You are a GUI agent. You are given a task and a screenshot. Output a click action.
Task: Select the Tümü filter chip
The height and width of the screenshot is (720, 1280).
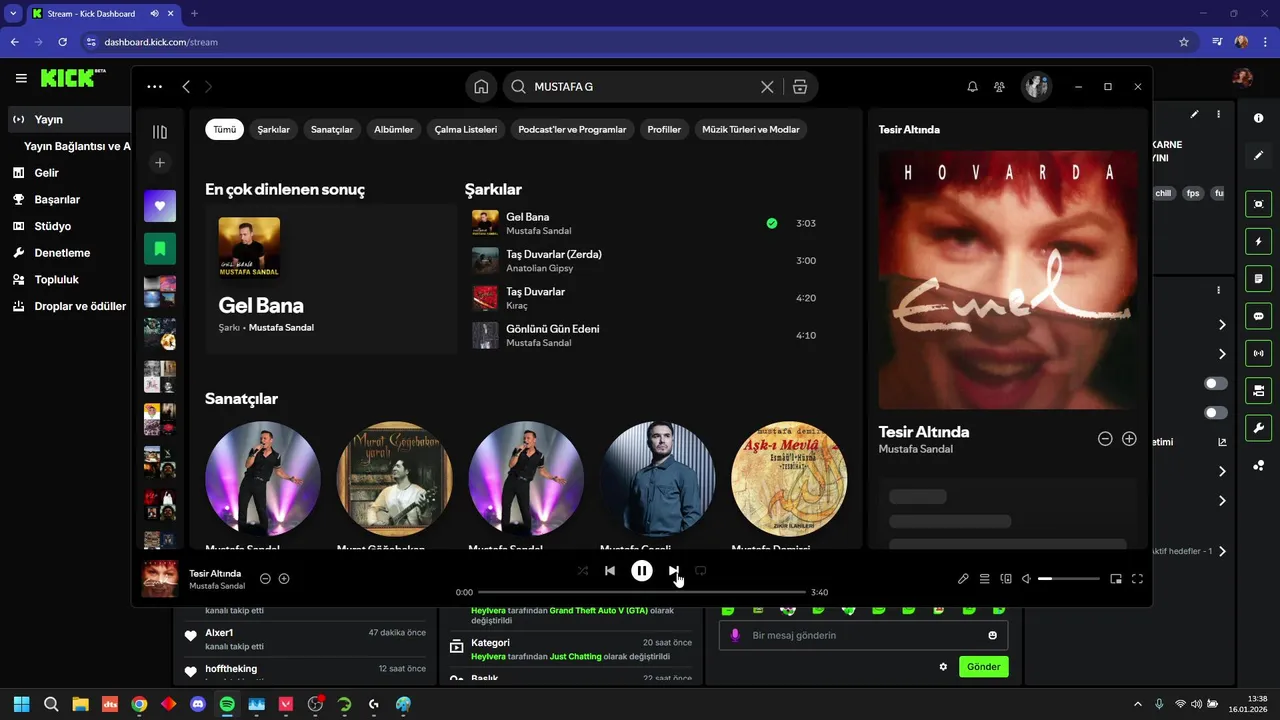coord(225,129)
